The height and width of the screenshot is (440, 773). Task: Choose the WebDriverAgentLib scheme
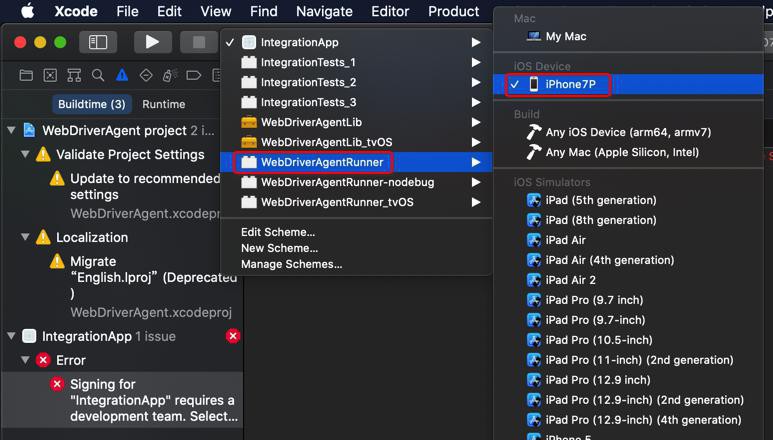(x=356, y=122)
